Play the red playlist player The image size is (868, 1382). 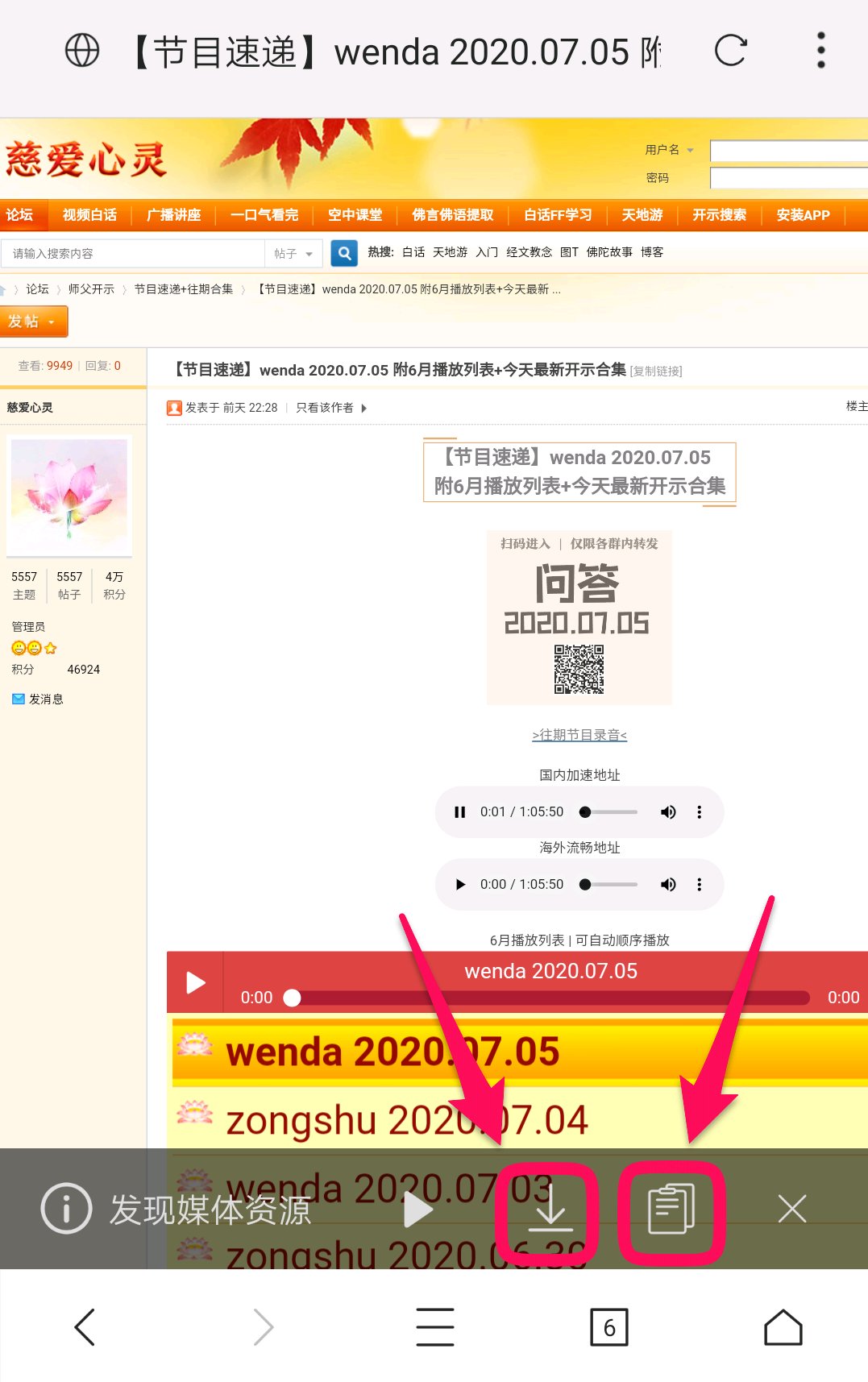[195, 982]
